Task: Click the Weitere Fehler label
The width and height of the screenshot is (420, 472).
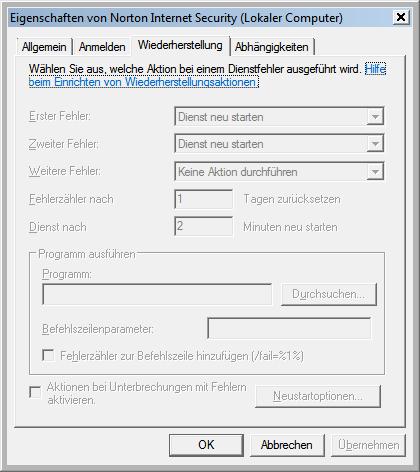Action: [x=64, y=171]
